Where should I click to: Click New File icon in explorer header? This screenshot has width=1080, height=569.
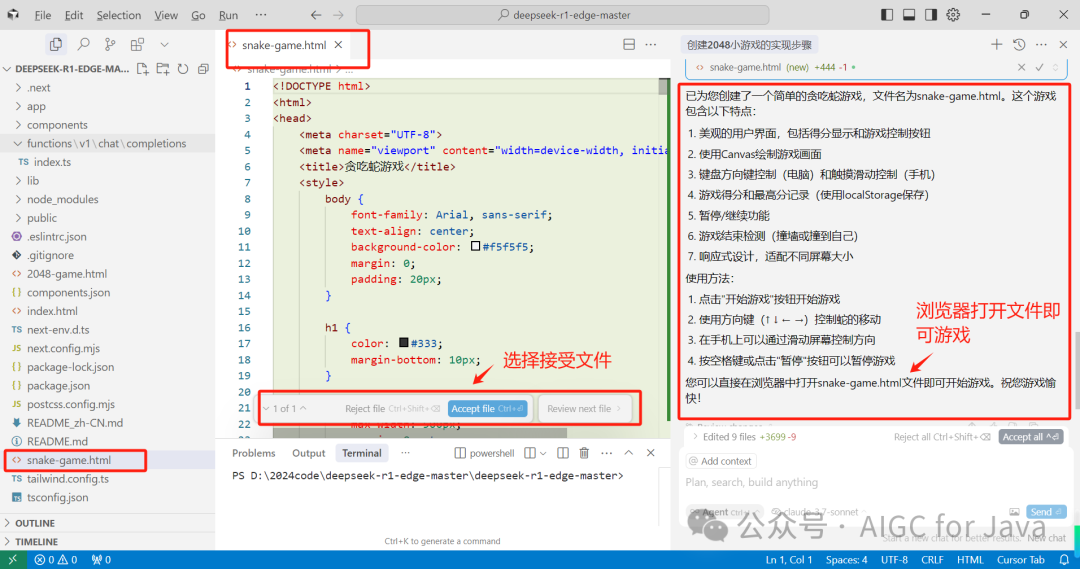143,69
